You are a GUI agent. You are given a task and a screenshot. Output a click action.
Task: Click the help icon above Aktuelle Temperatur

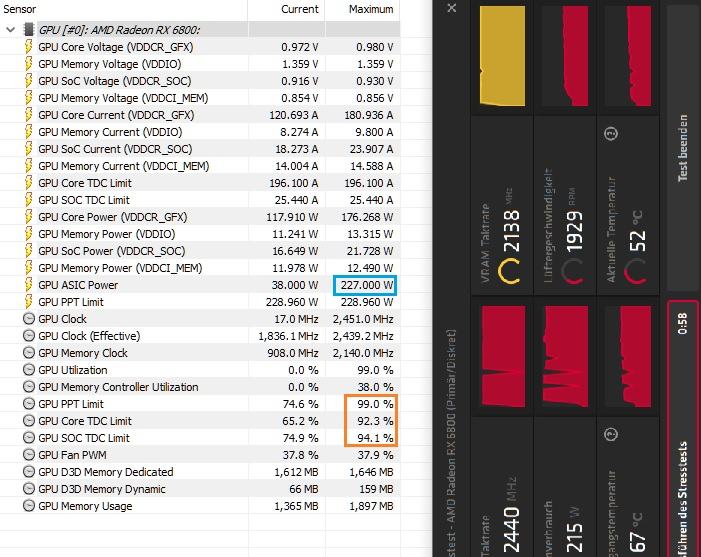point(611,133)
